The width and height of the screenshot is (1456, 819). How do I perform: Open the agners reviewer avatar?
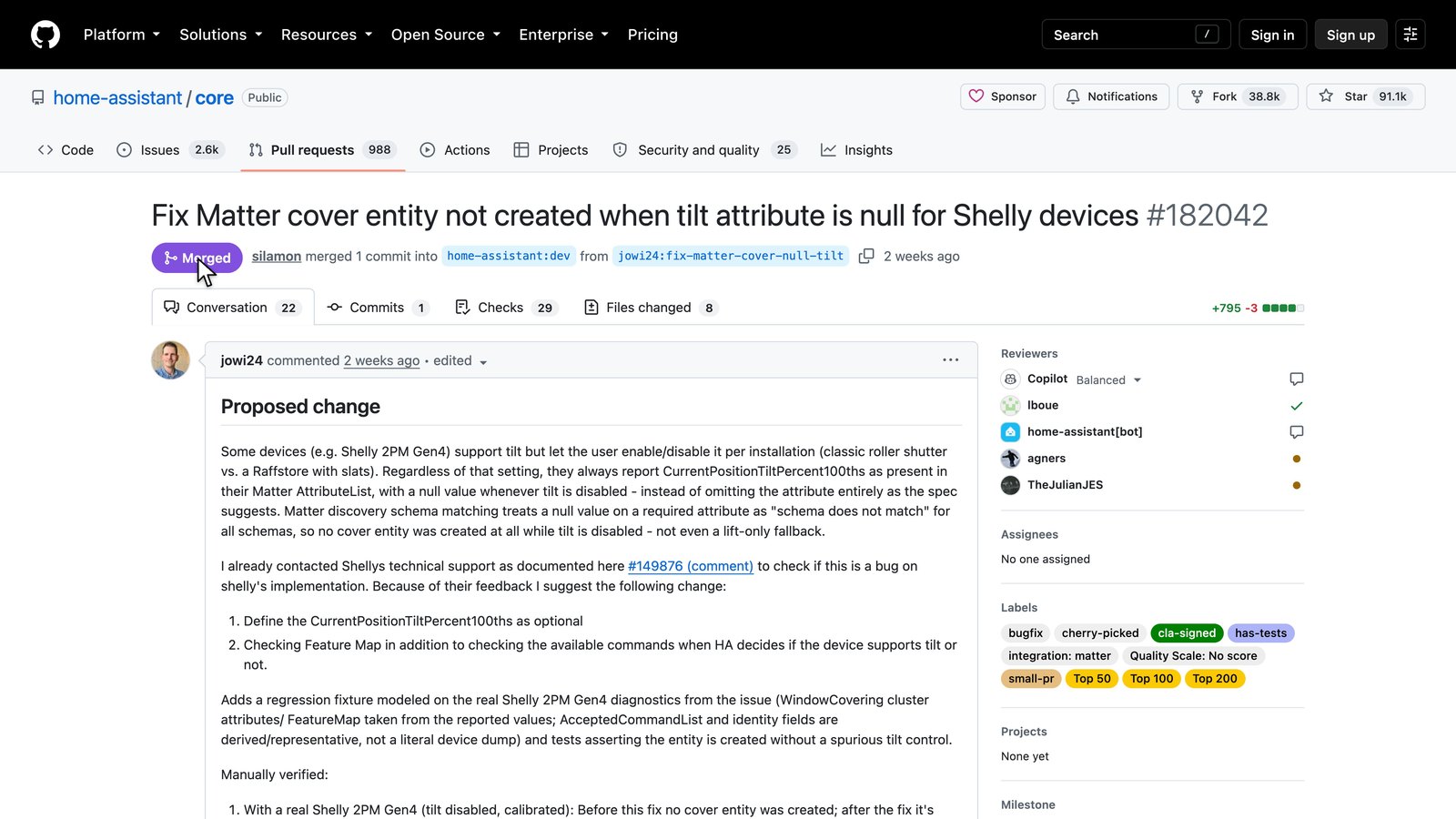pyautogui.click(x=1010, y=459)
